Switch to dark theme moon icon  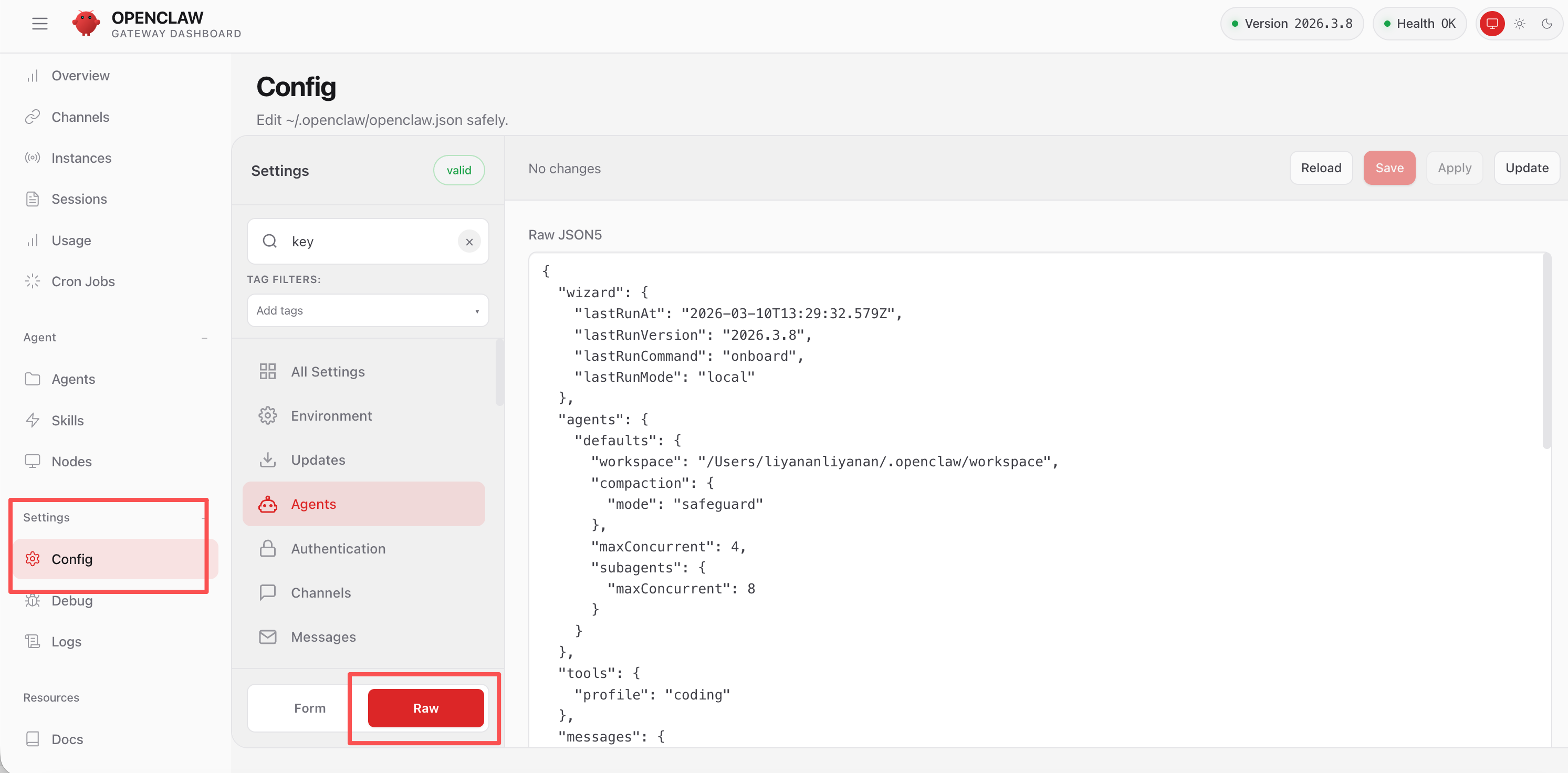point(1546,24)
